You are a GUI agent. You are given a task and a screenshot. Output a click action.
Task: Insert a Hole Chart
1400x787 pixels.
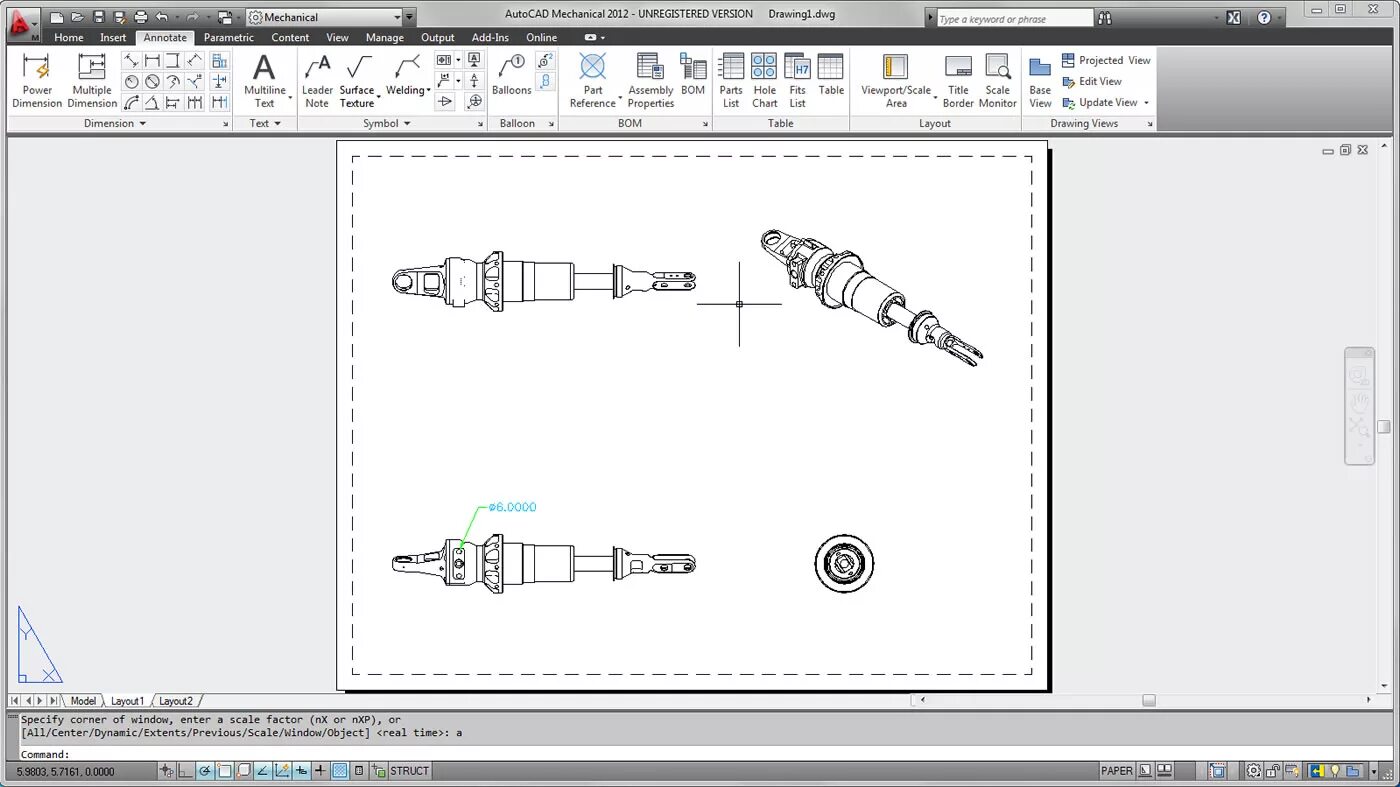point(765,81)
